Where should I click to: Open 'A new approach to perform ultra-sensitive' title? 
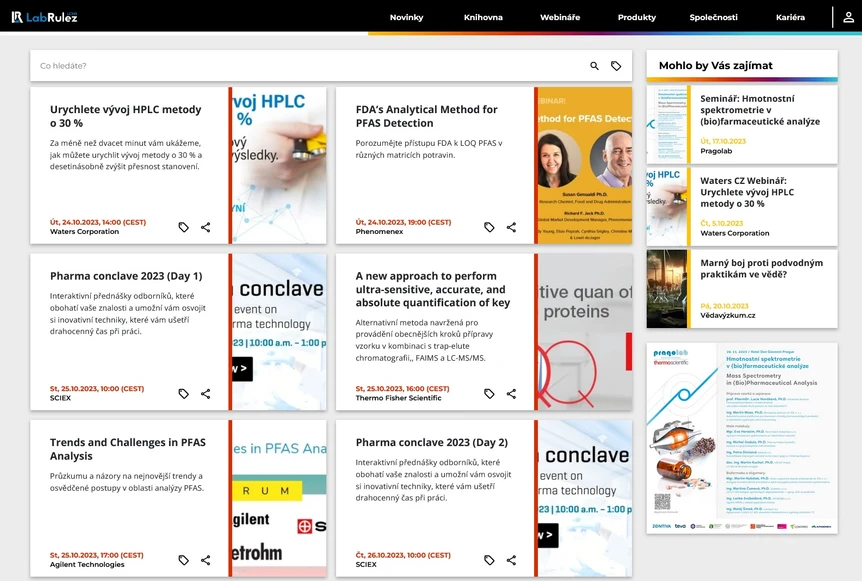(x=433, y=289)
